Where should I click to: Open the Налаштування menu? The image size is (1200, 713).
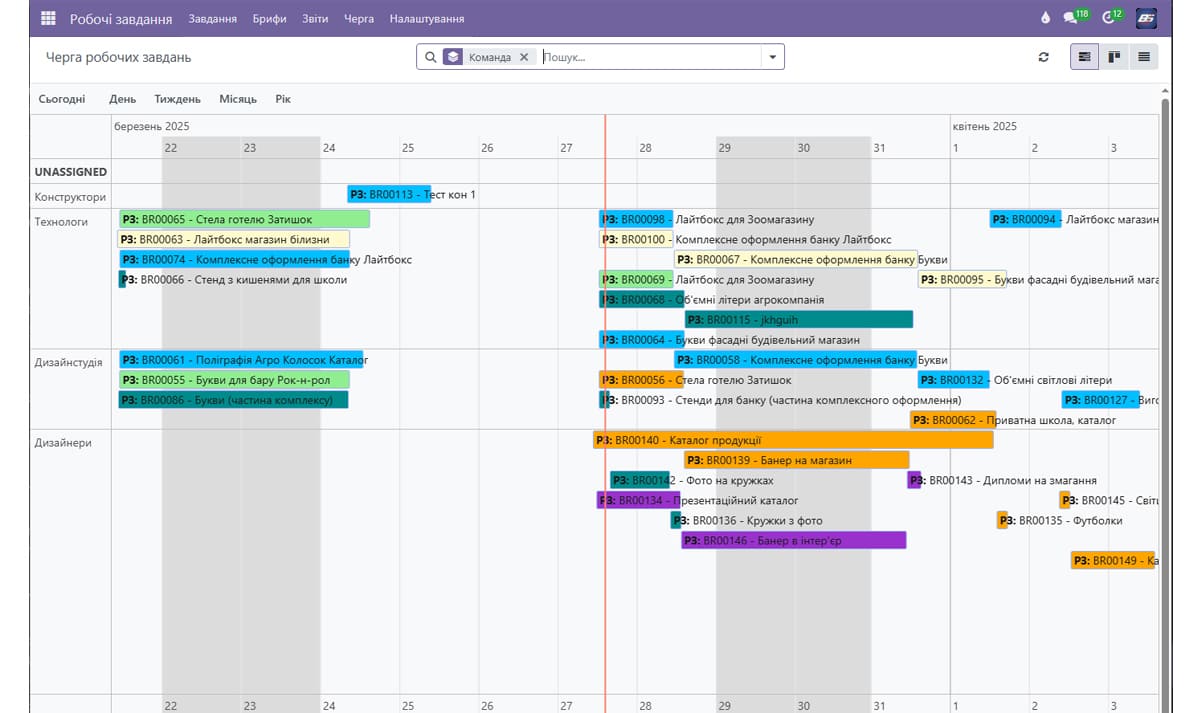[x=427, y=19]
